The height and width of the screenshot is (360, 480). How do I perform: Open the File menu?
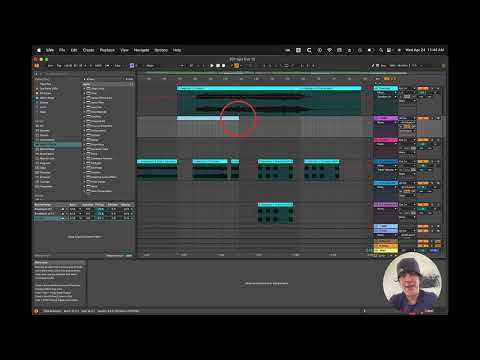tap(62, 50)
